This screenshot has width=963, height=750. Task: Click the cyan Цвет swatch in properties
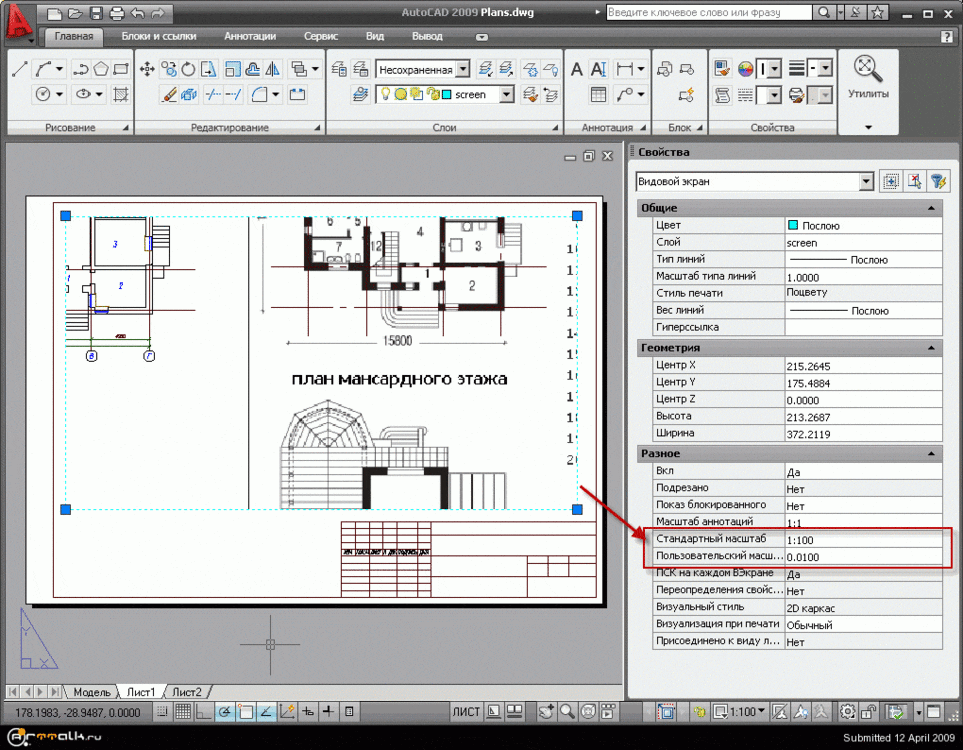[x=794, y=225]
